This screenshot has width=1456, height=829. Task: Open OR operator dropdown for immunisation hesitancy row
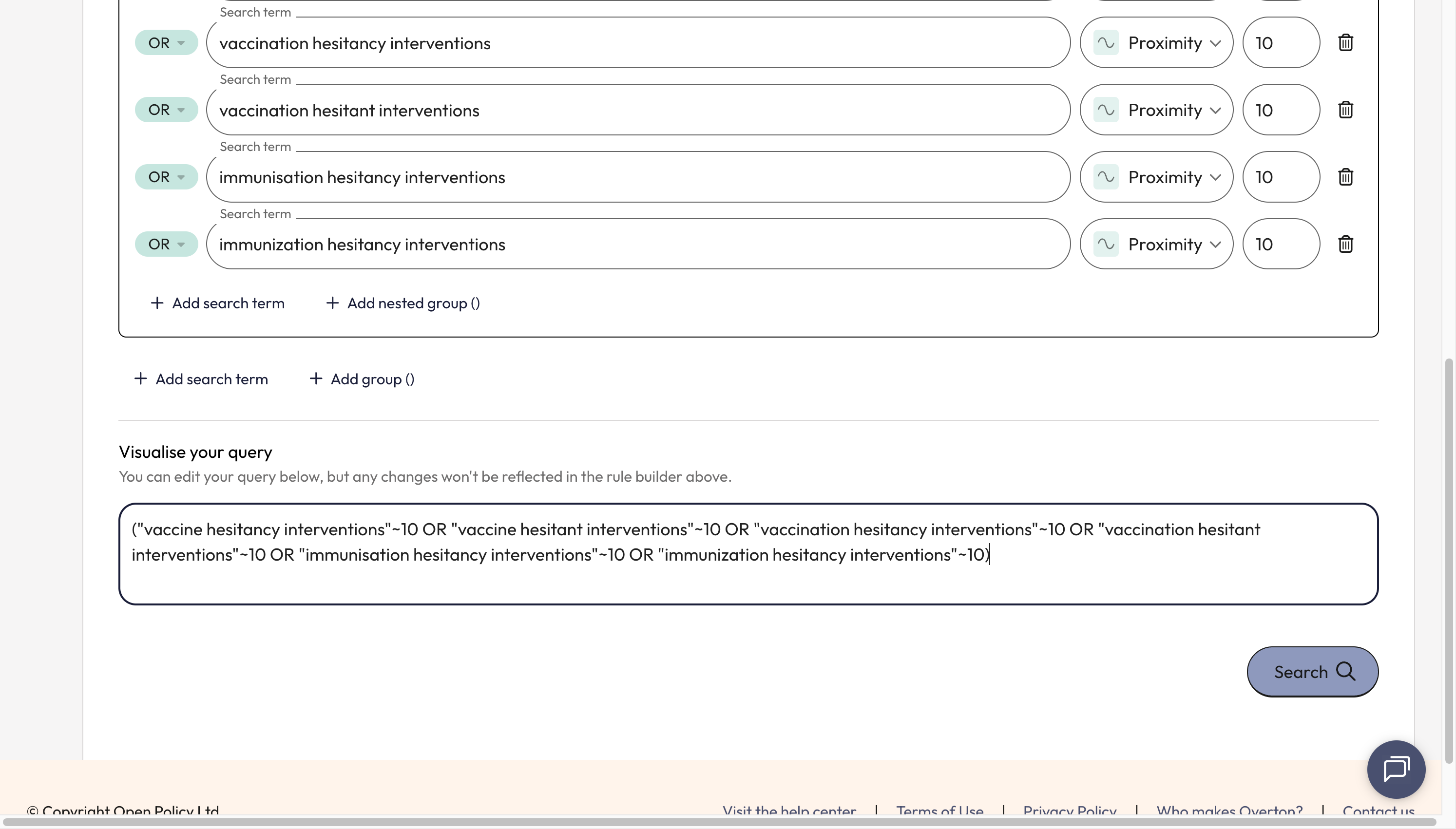pyautogui.click(x=166, y=177)
